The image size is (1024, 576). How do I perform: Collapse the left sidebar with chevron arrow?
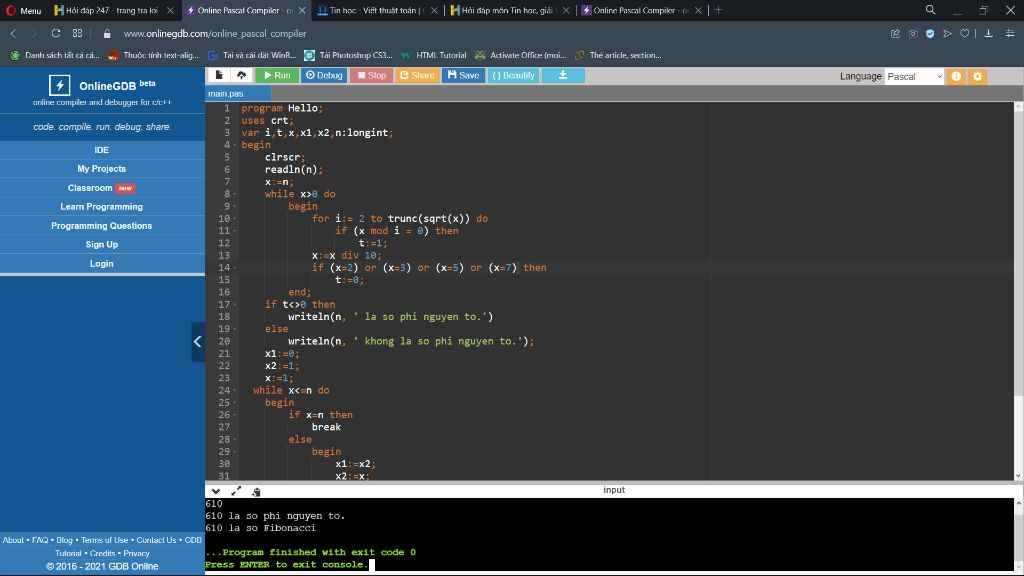pyautogui.click(x=198, y=342)
